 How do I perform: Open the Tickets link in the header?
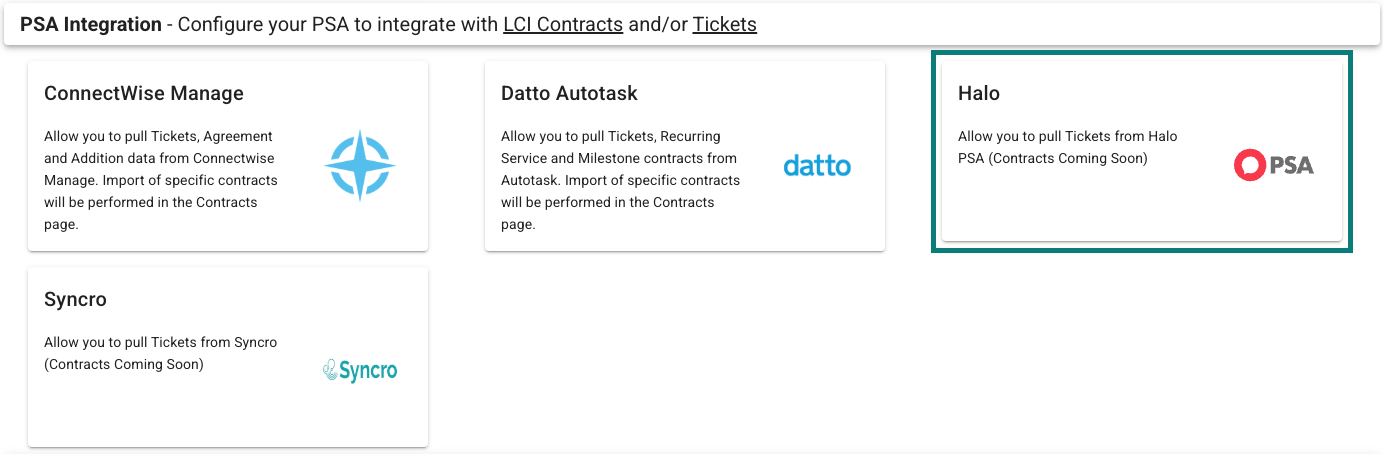[x=725, y=24]
